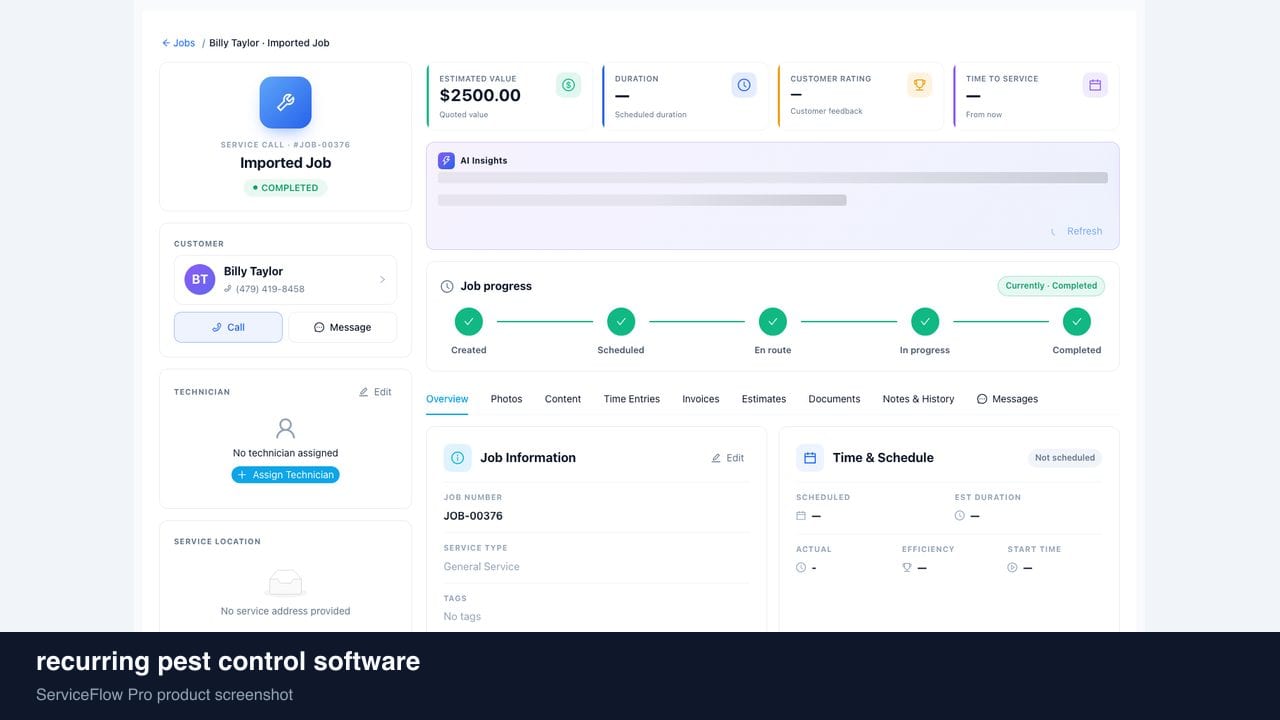Viewport: 1280px width, 720px height.
Task: Click the empty service location inbox icon
Action: tap(285, 582)
